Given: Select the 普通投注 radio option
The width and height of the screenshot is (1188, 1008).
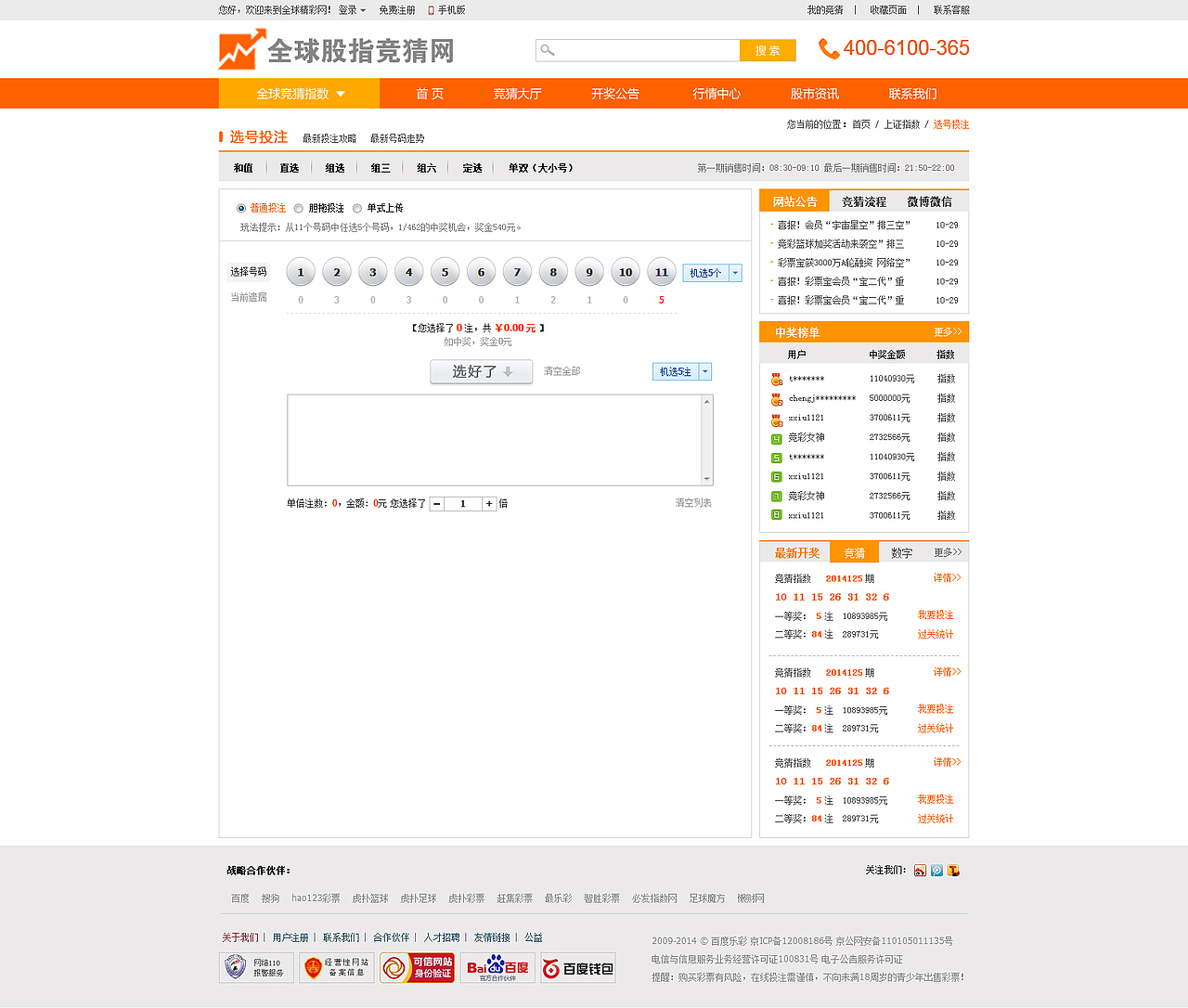Looking at the screenshot, I should click(241, 209).
